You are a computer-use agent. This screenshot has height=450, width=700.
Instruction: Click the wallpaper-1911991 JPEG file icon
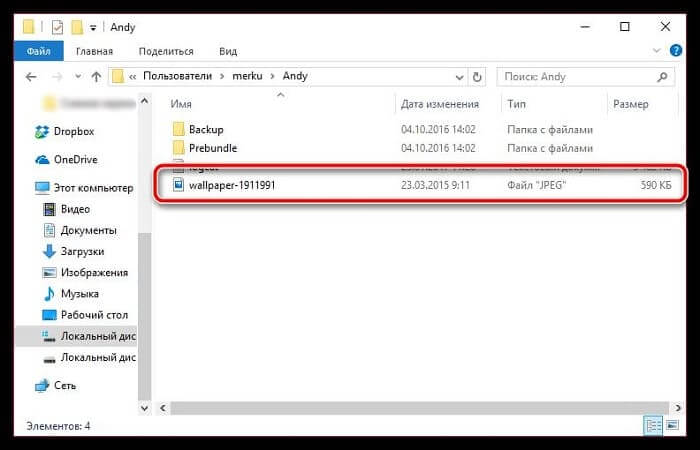179,184
